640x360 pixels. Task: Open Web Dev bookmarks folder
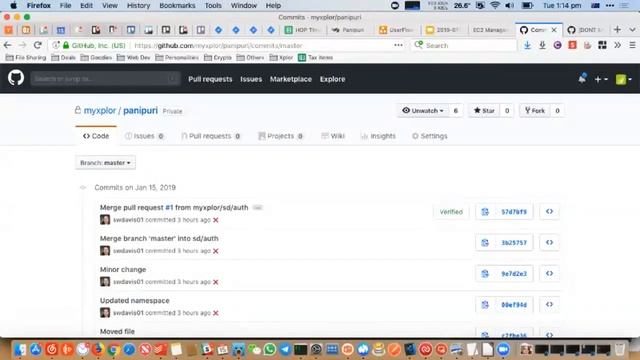[x=133, y=58]
